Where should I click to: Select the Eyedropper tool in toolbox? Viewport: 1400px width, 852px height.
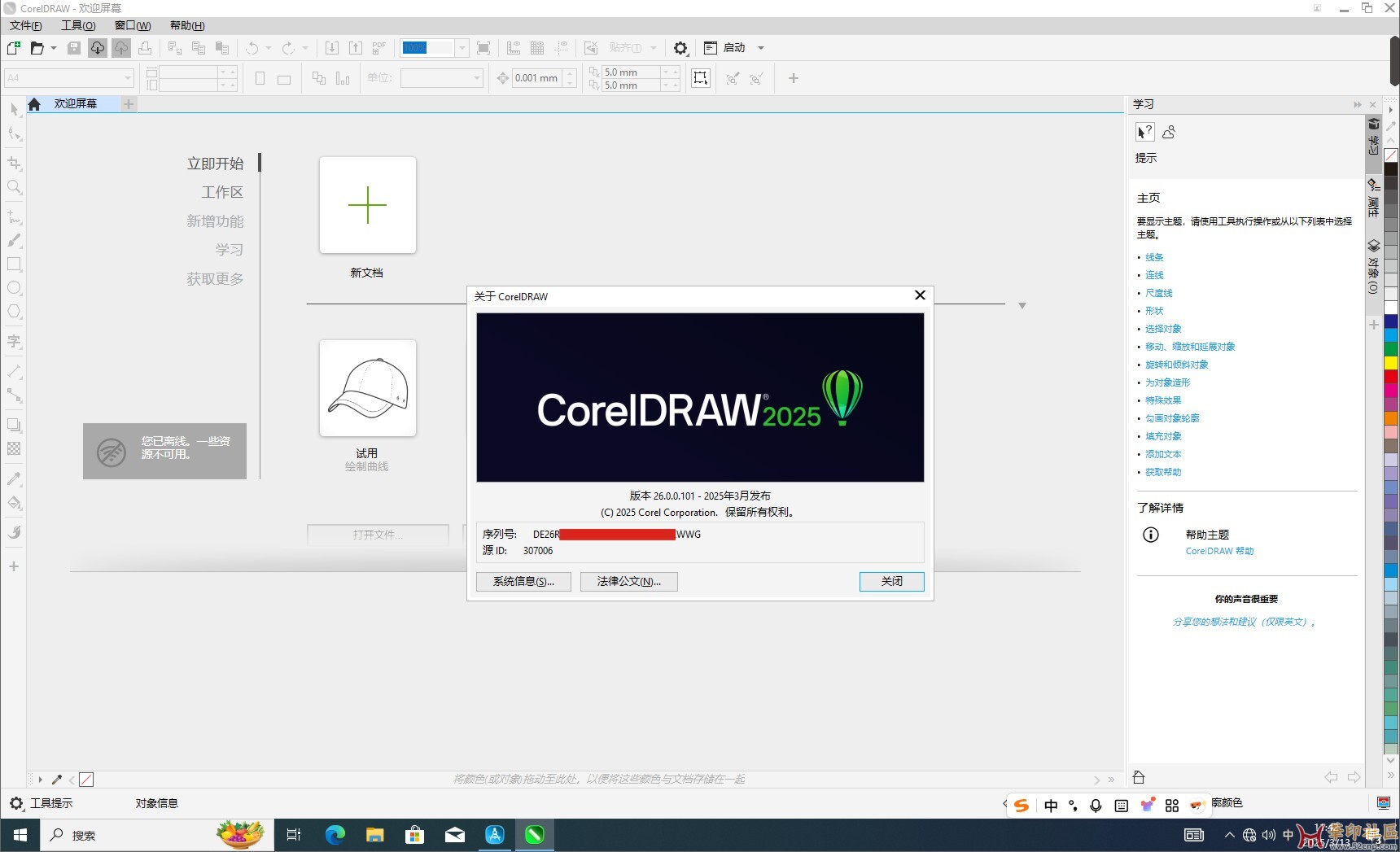pos(14,478)
